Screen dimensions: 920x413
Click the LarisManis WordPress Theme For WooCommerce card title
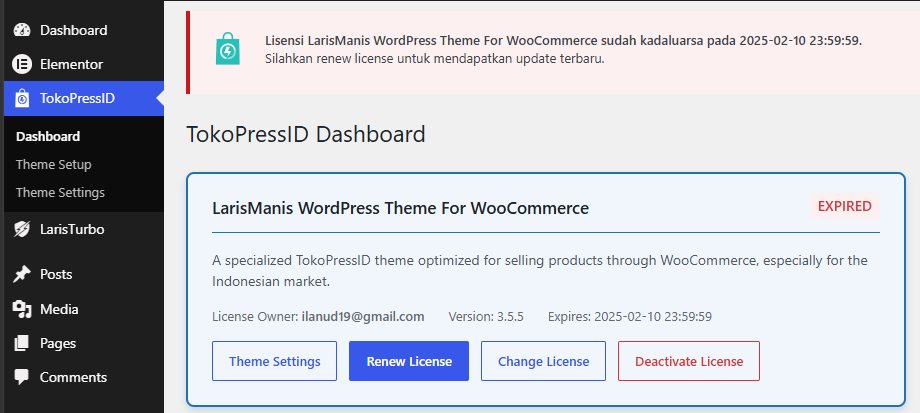[400, 208]
